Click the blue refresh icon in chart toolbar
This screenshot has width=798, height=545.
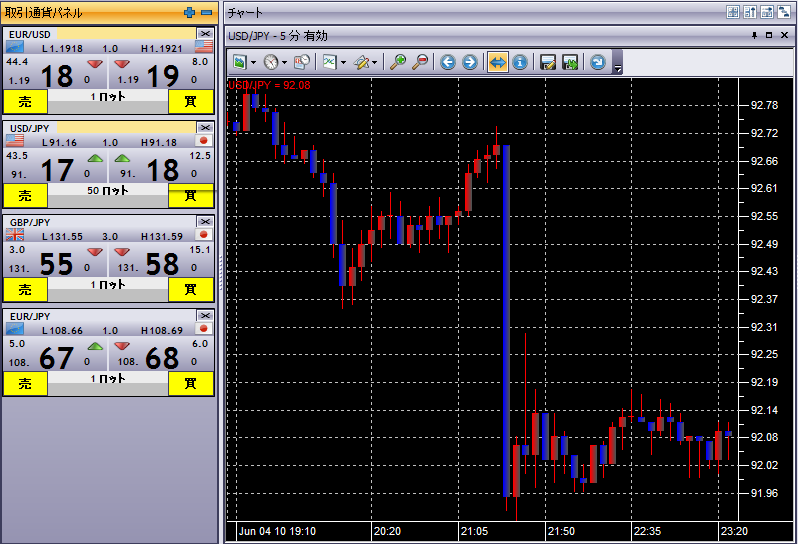click(598, 62)
